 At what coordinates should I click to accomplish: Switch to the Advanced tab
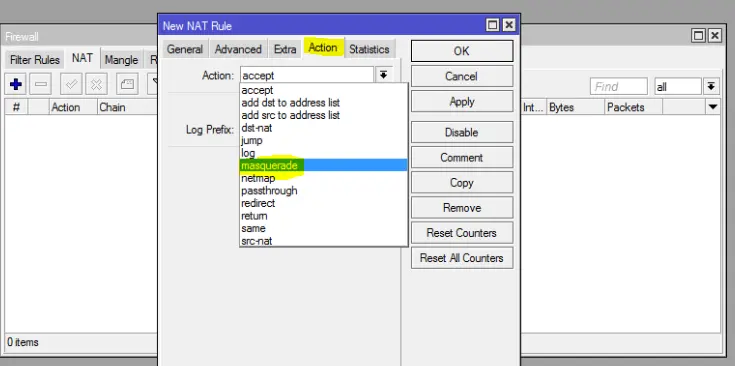(x=238, y=49)
